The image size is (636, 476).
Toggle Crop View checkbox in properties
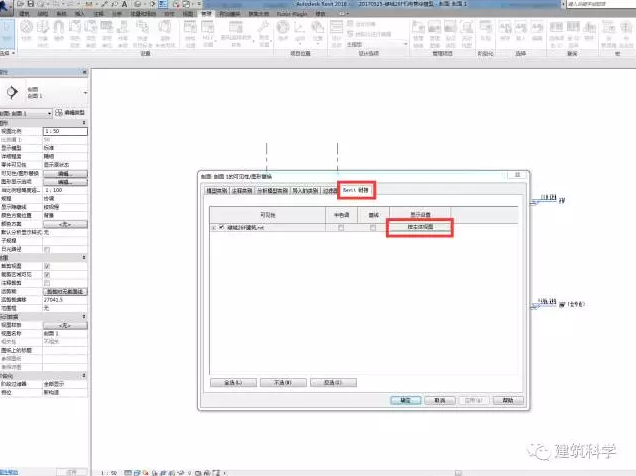tap(47, 266)
